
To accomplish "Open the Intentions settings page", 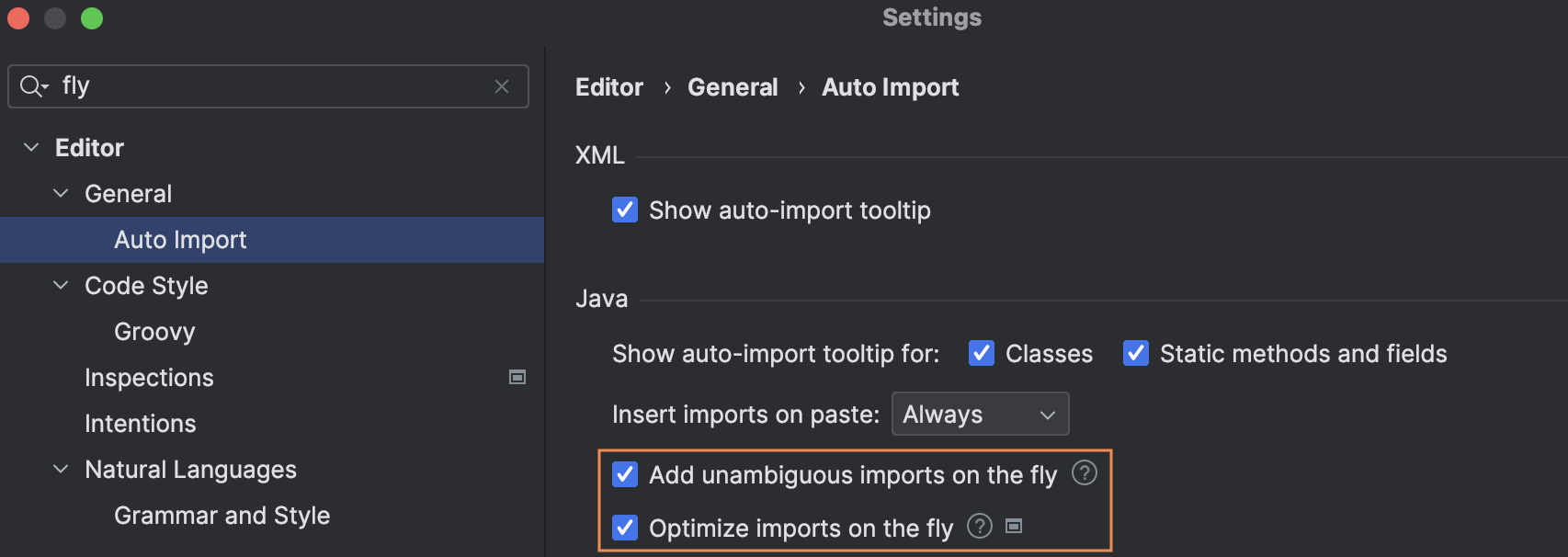I will (141, 424).
